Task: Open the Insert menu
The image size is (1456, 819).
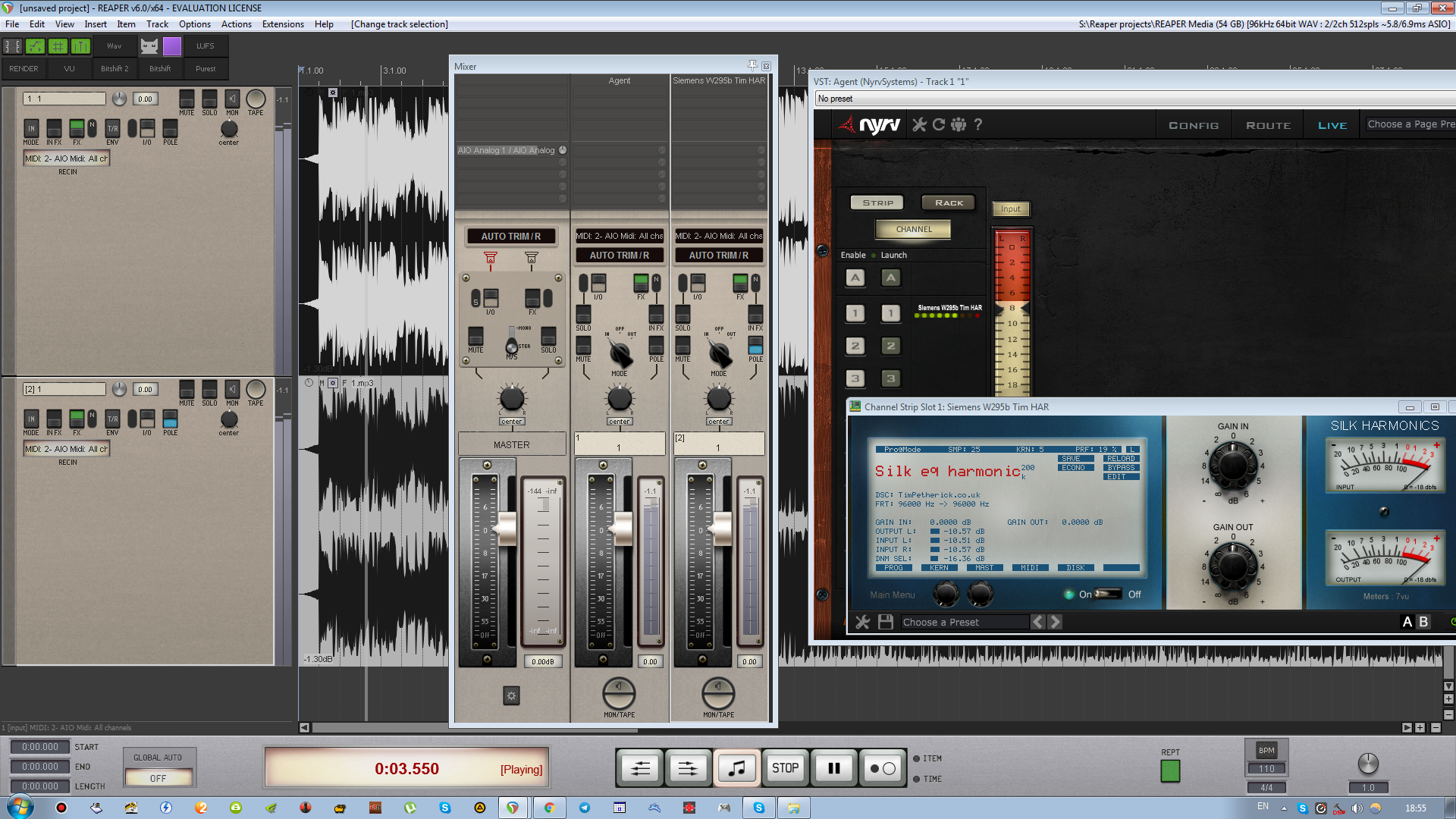Action: point(96,24)
